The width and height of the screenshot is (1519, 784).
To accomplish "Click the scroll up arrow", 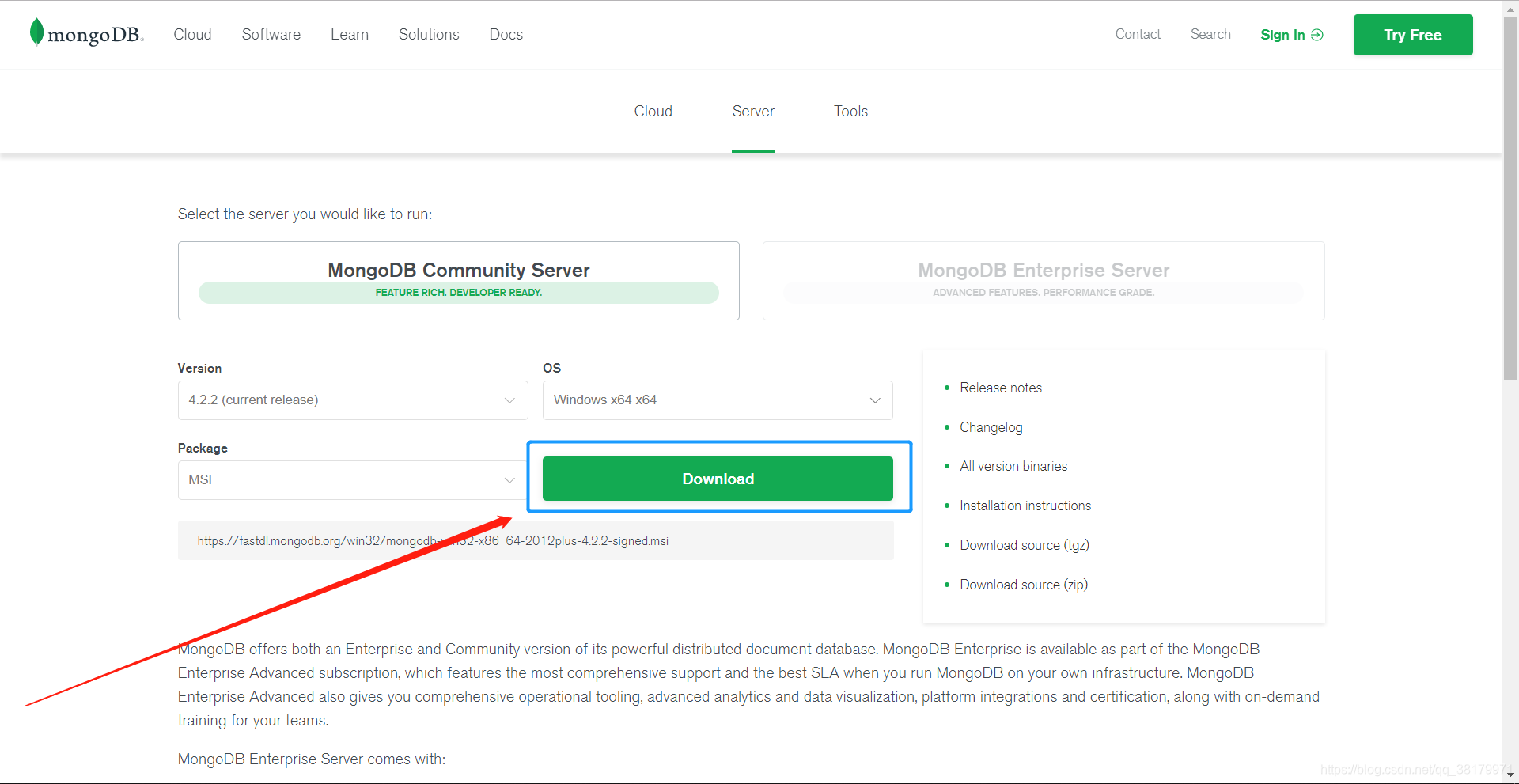I will 1510,8.
